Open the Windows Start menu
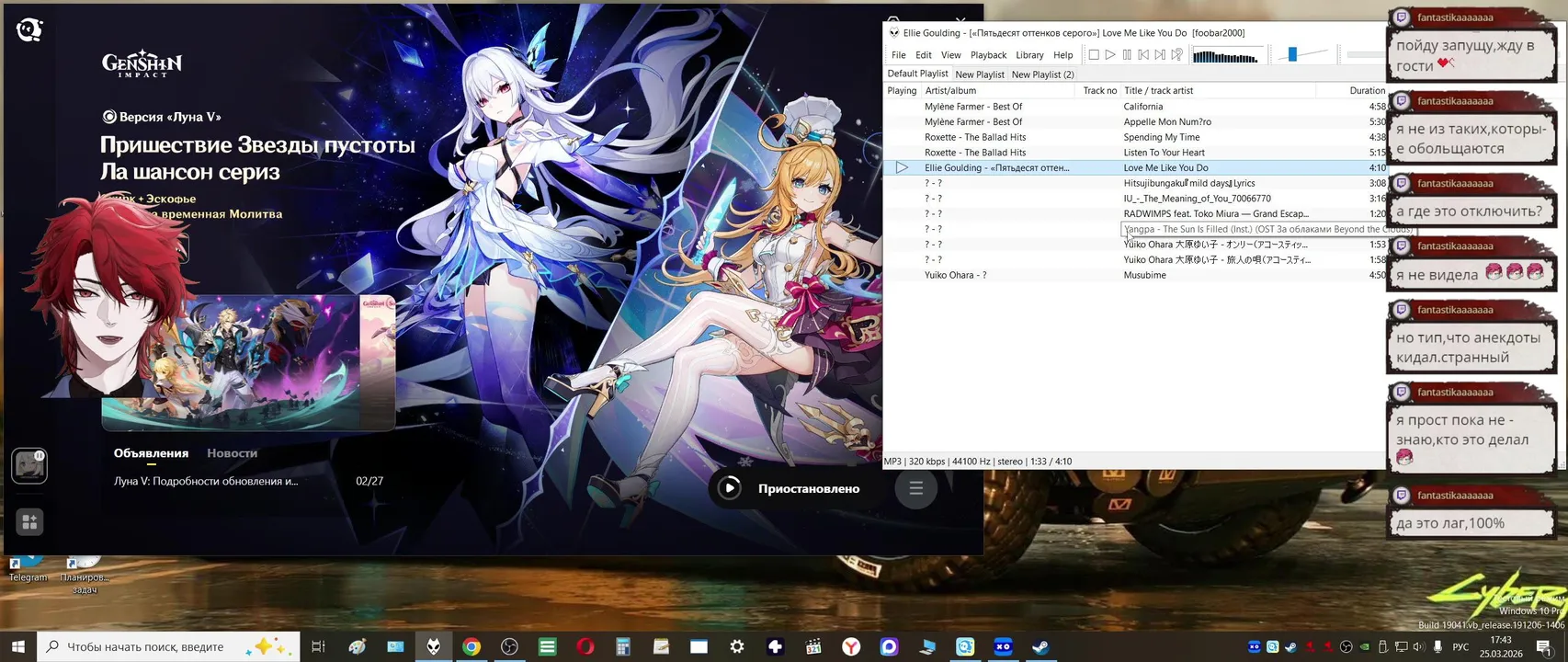Viewport: 1568px width, 662px height. (x=18, y=646)
